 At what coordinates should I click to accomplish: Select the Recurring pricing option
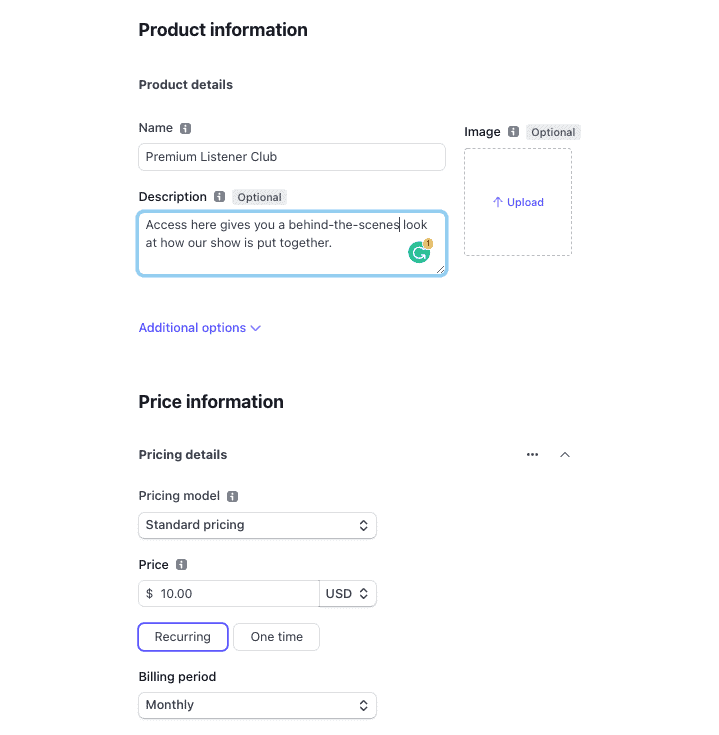183,637
